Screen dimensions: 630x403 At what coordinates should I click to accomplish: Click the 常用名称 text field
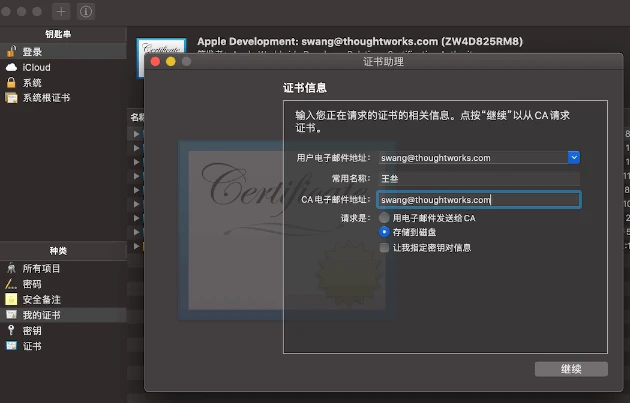478,178
